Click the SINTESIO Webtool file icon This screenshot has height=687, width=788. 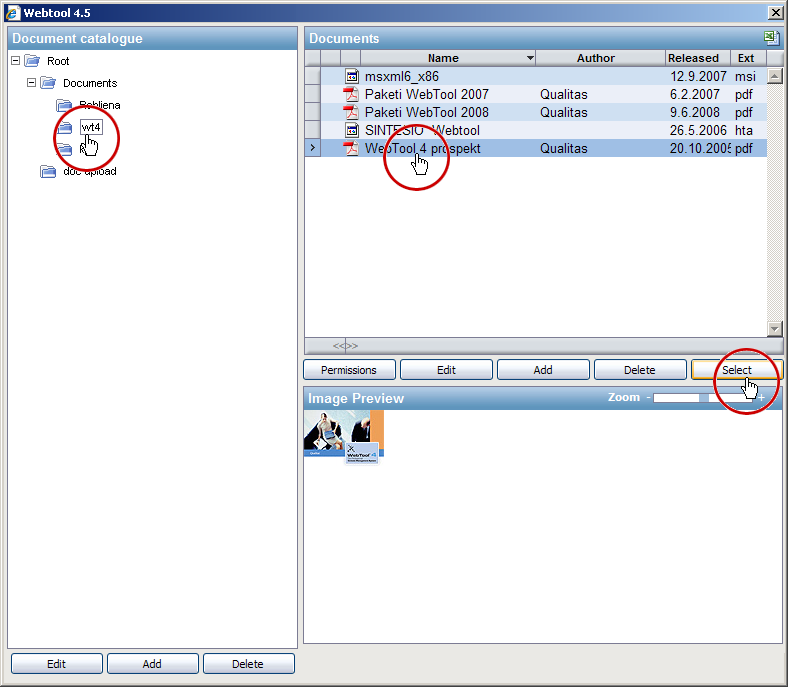click(x=351, y=130)
